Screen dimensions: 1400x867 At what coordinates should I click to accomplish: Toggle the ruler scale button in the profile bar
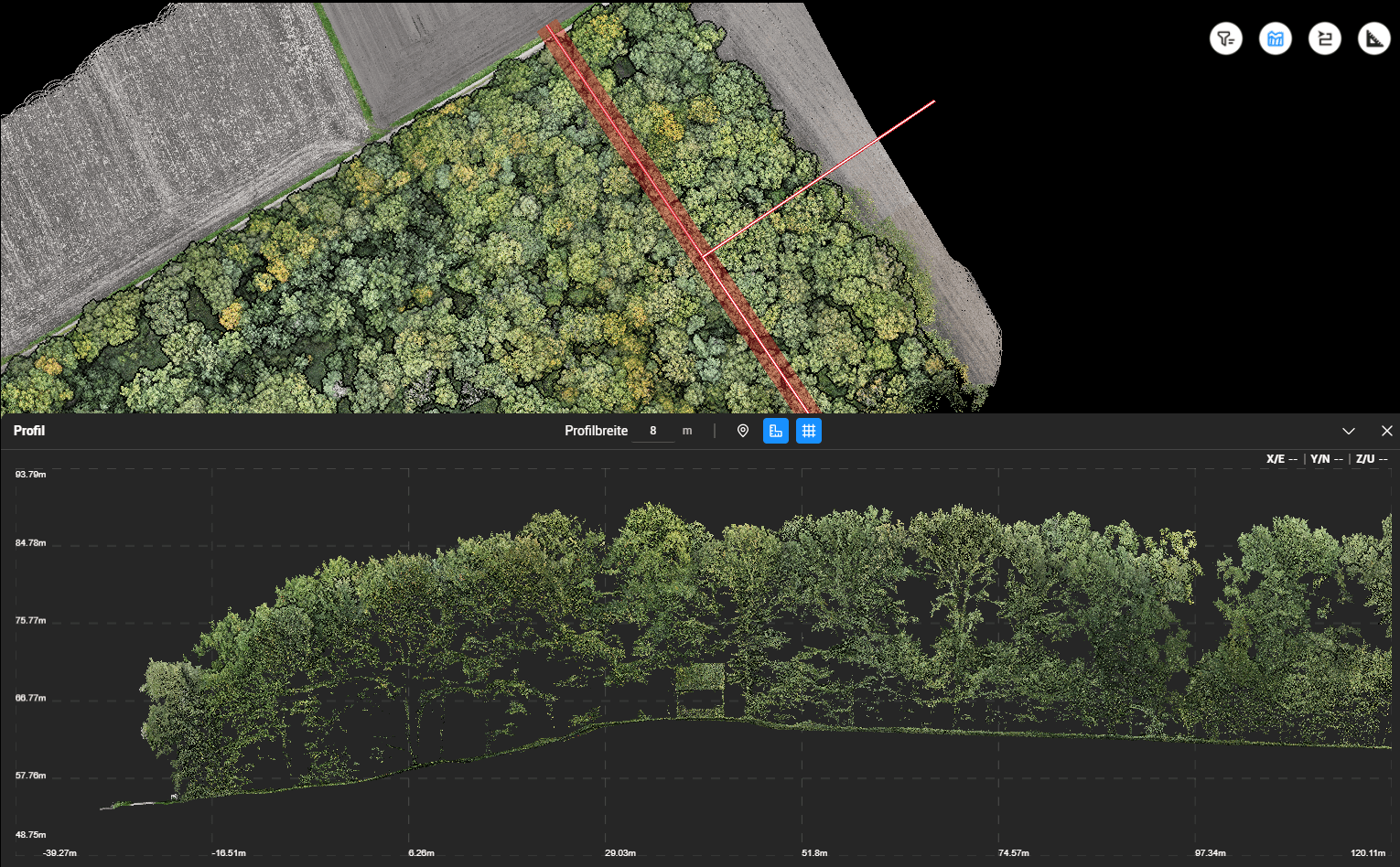tap(776, 431)
